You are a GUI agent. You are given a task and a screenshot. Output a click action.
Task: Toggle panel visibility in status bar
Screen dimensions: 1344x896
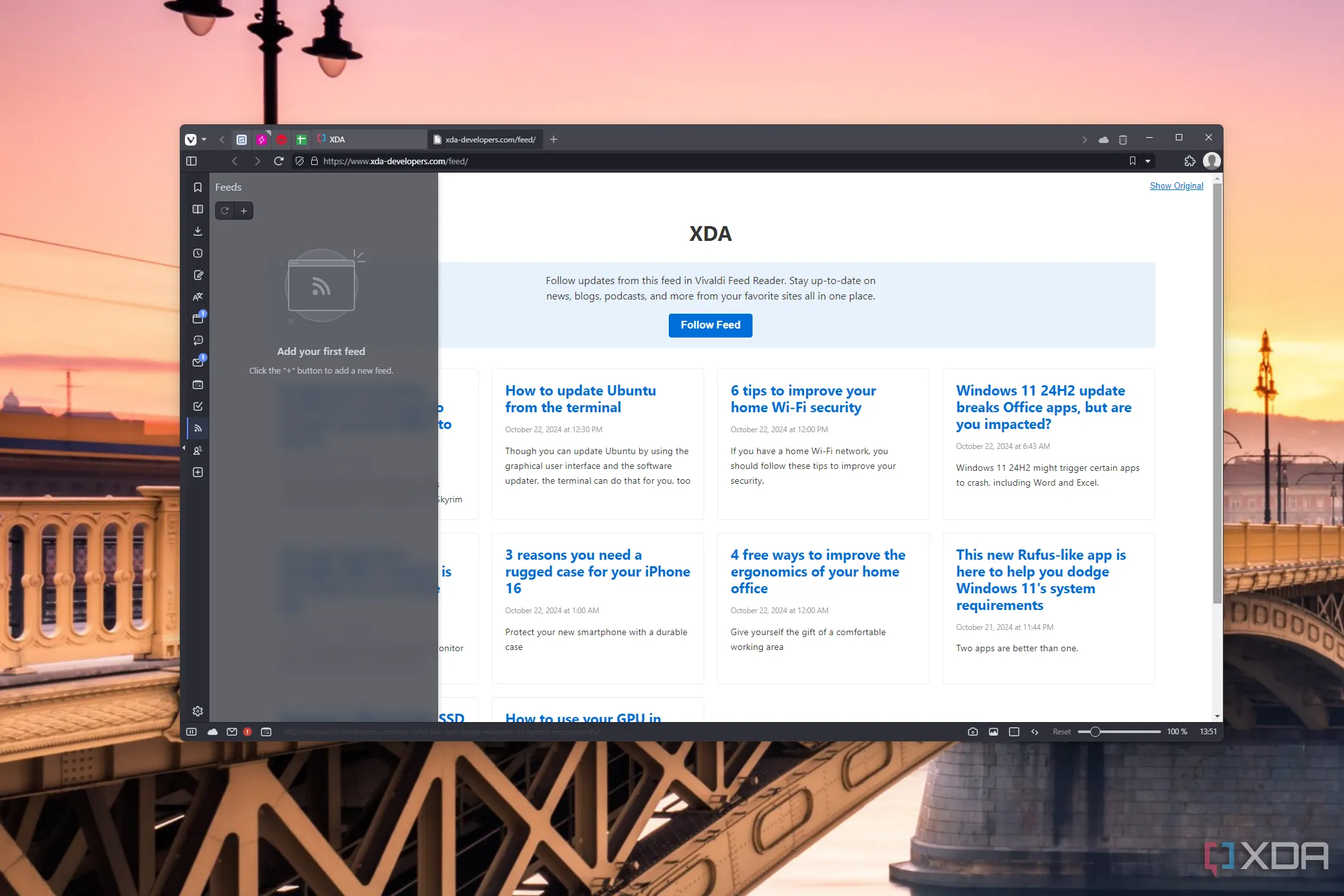191,732
